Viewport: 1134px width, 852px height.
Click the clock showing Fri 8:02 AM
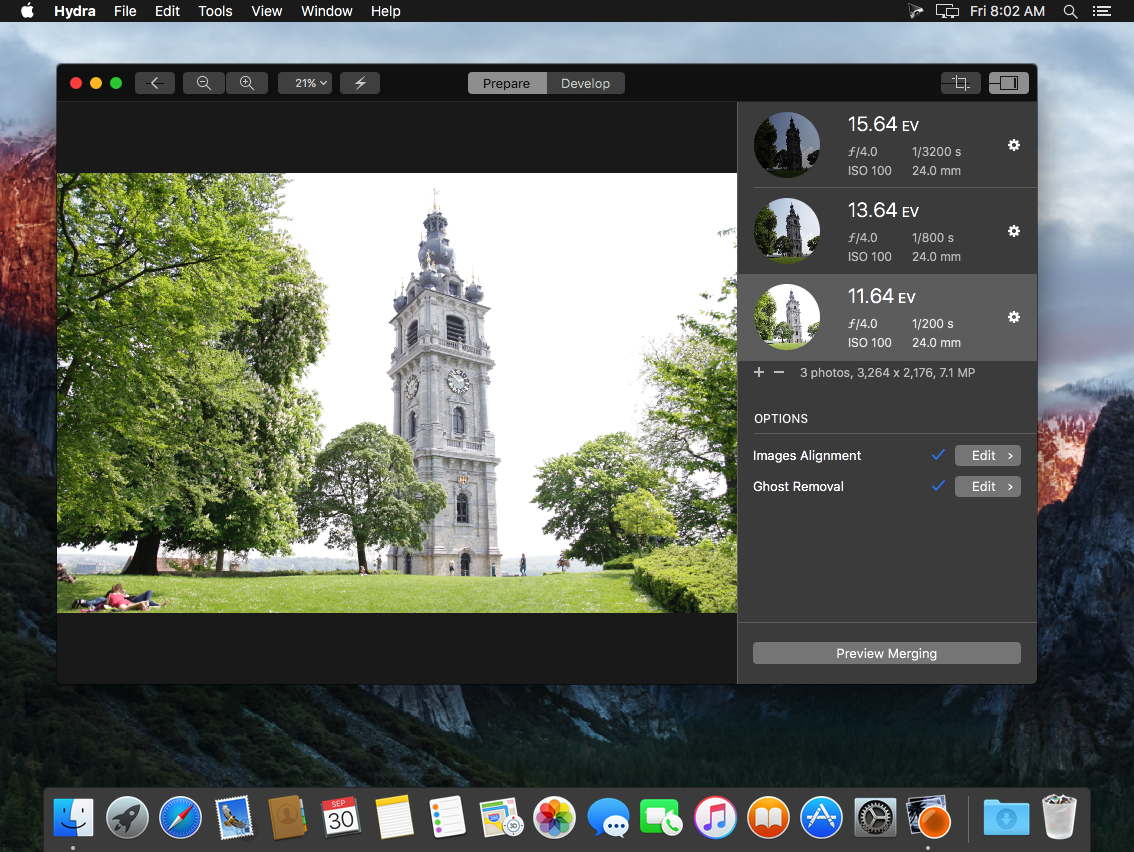pos(1007,11)
